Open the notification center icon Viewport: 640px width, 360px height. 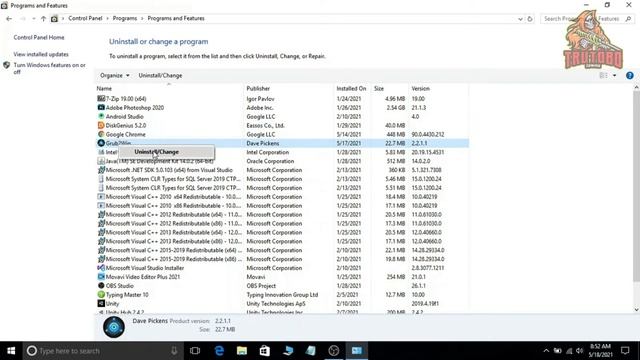click(x=625, y=351)
